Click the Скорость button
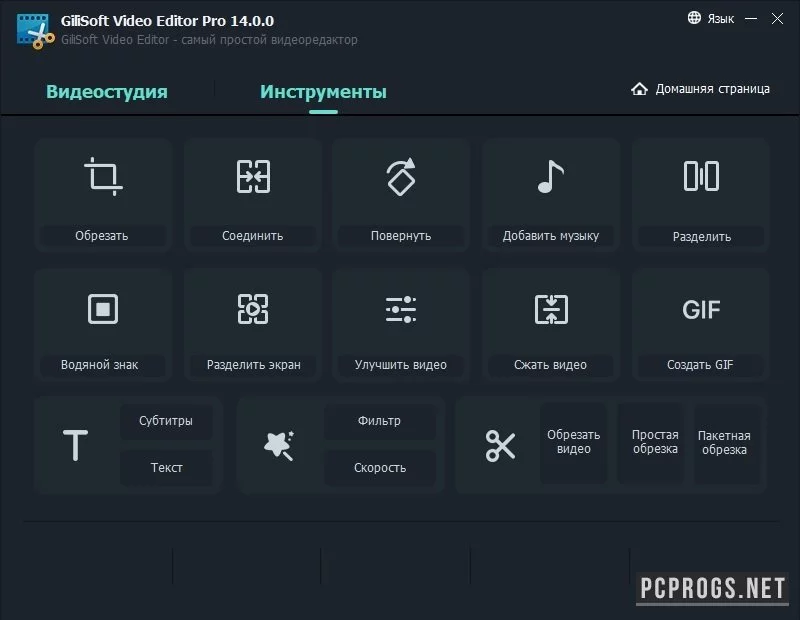Screen dimensions: 800x620 coord(380,467)
